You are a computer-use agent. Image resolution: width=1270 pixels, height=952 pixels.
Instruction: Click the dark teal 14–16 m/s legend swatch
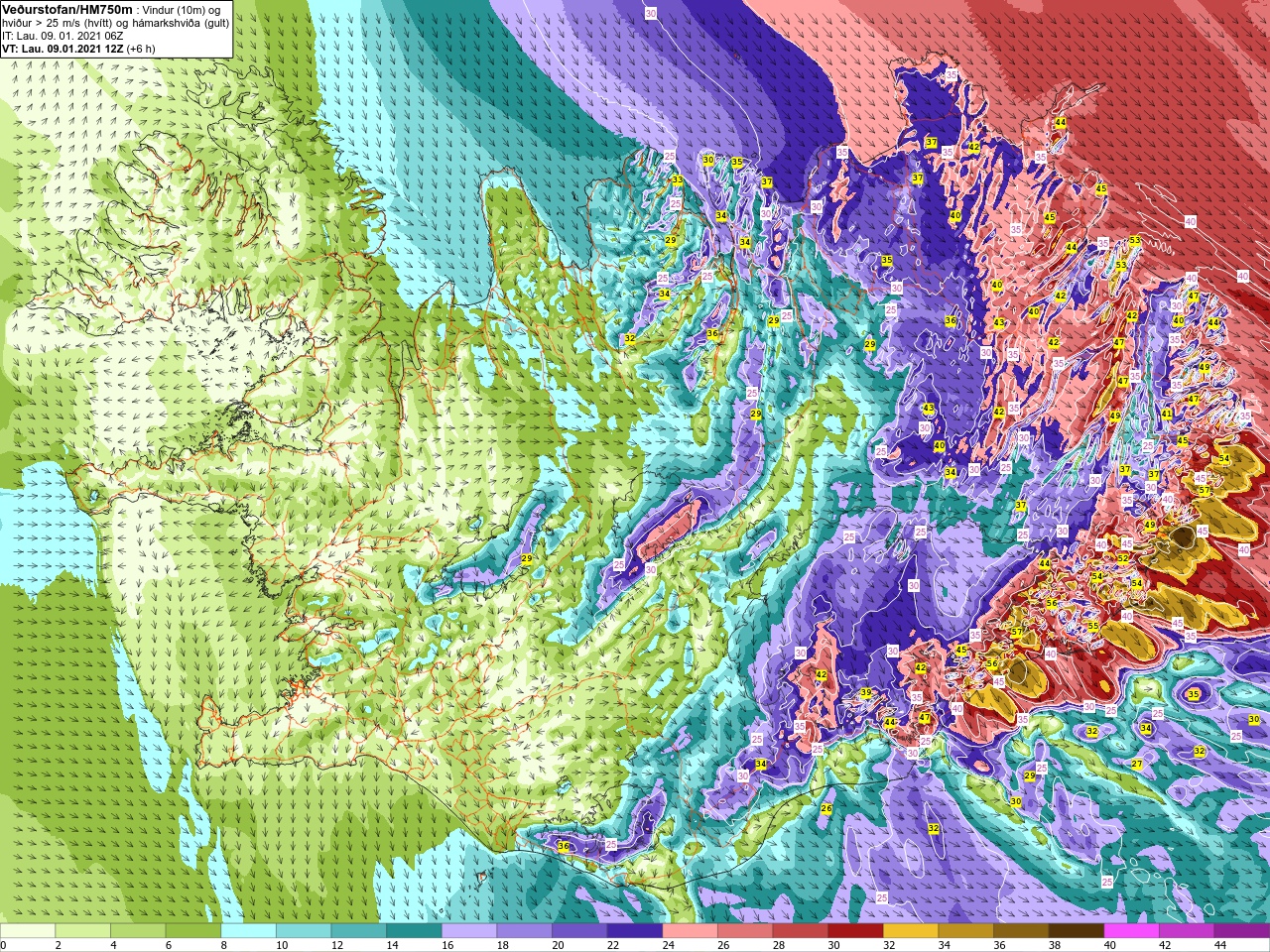[x=414, y=931]
